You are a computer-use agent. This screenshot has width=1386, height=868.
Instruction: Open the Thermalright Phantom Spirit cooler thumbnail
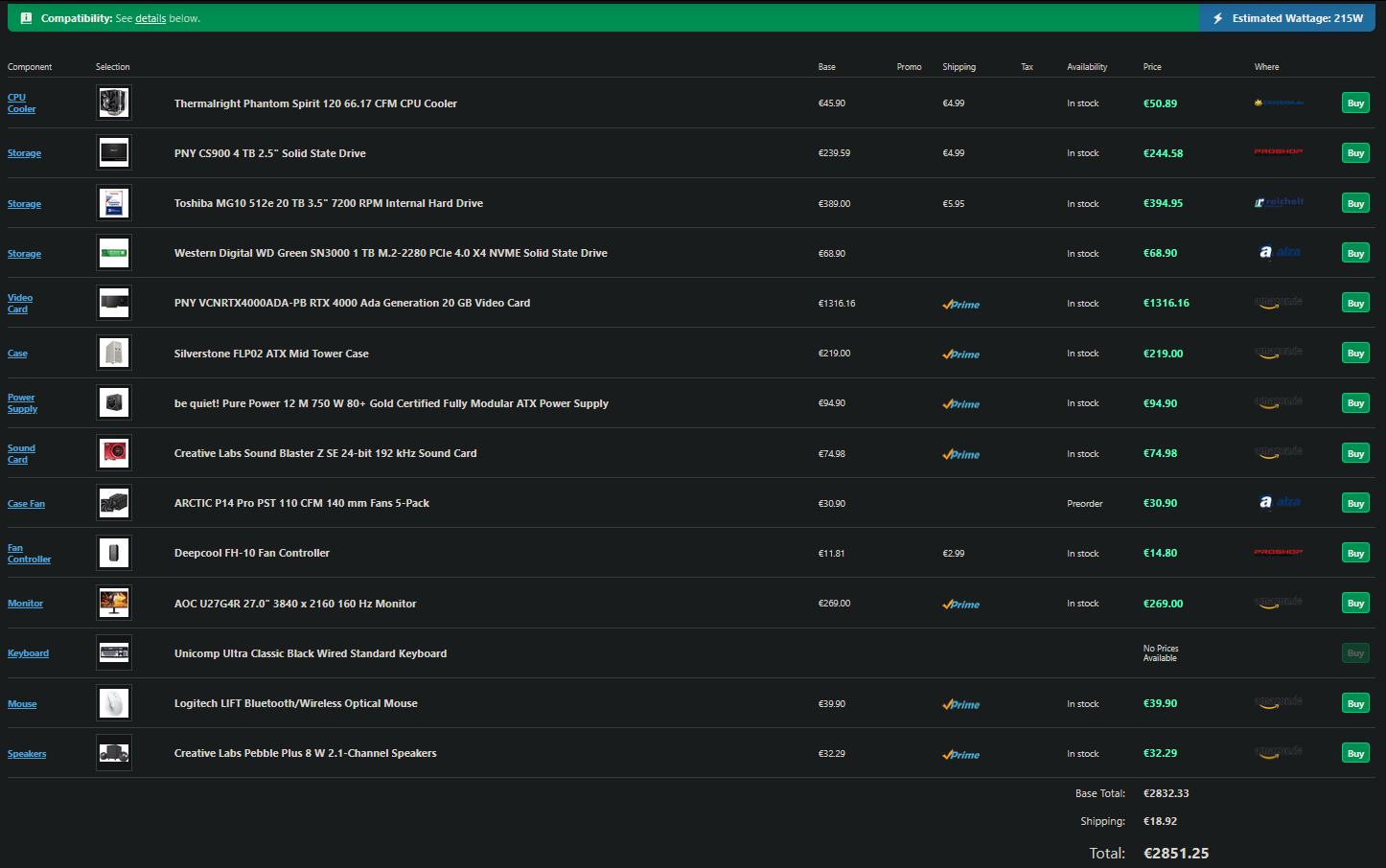click(114, 103)
